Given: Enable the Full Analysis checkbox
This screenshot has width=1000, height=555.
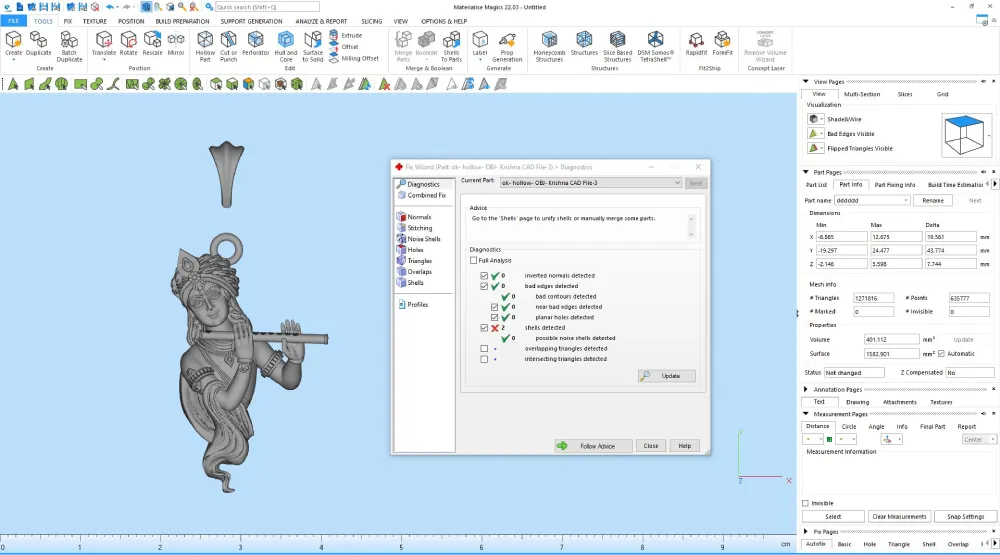Looking at the screenshot, I should click(x=473, y=260).
